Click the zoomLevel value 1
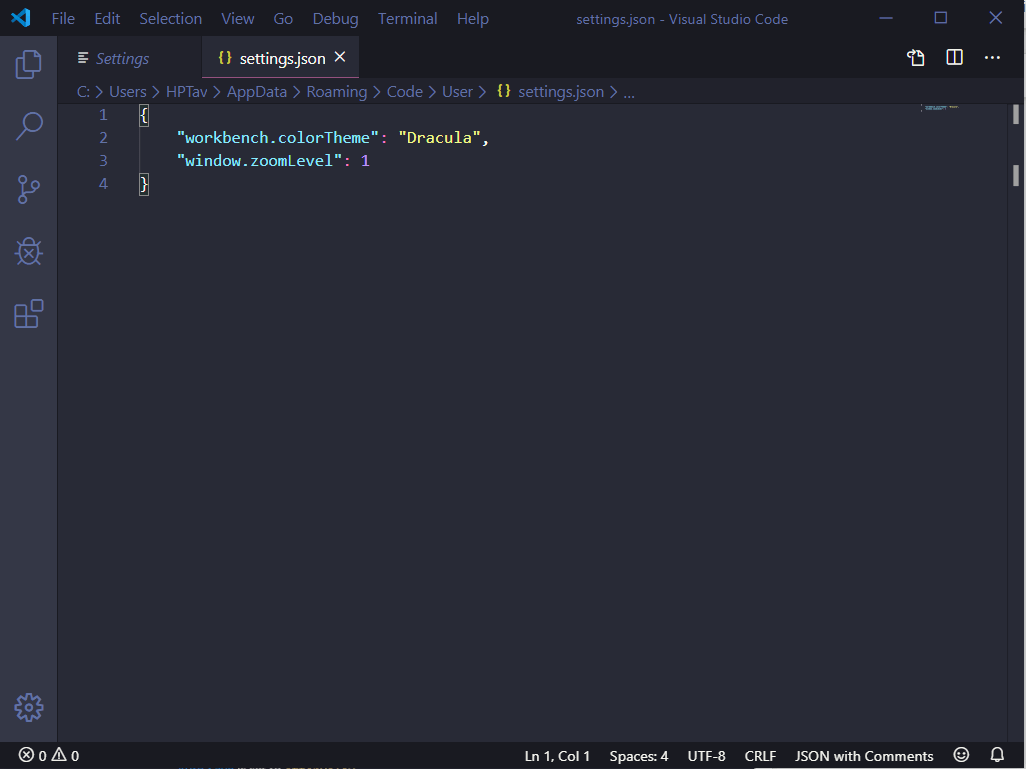Screen dimensions: 1026x769 click(365, 161)
